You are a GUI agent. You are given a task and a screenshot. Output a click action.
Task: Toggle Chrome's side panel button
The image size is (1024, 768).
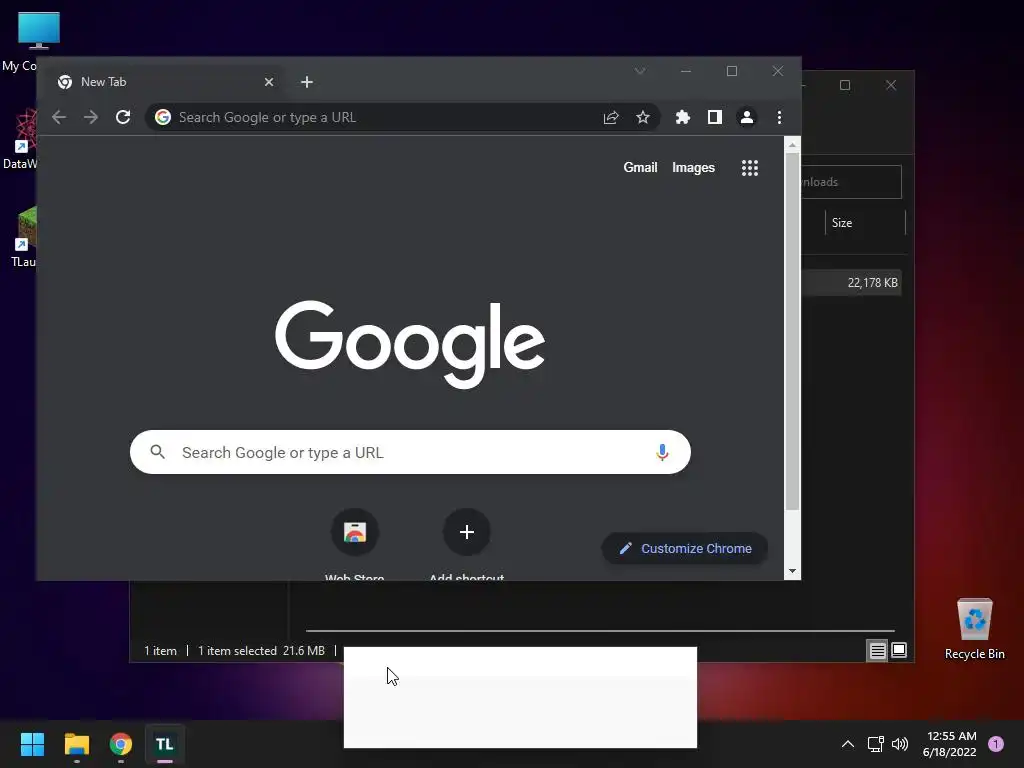714,117
